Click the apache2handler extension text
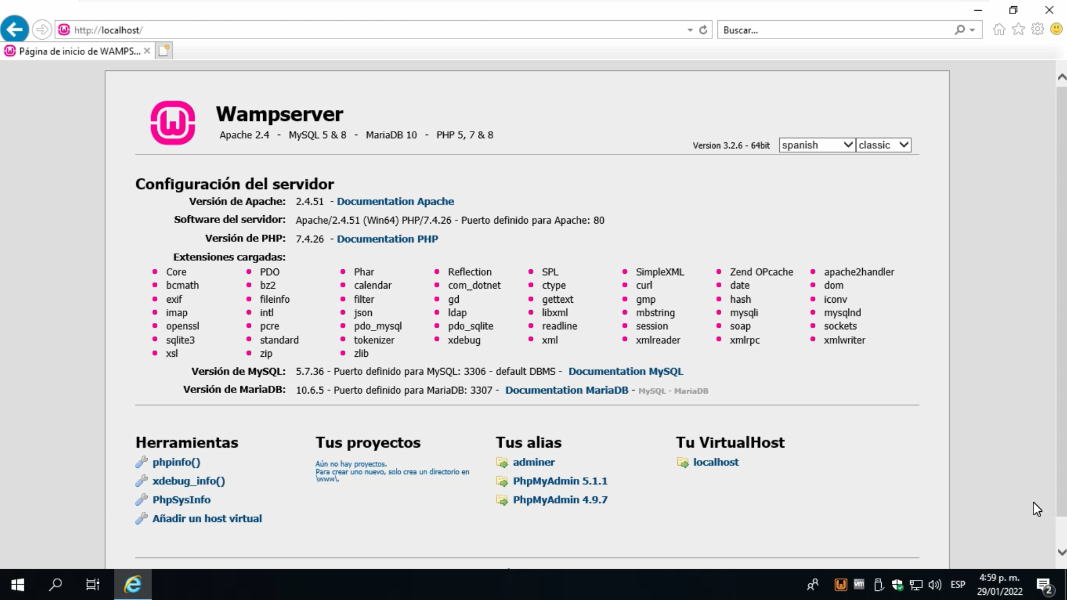 (x=859, y=272)
